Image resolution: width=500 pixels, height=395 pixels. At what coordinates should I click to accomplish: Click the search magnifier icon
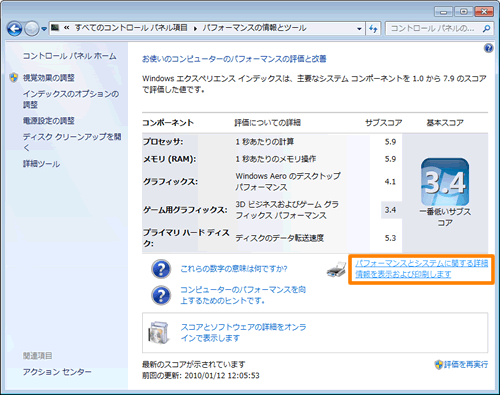486,29
